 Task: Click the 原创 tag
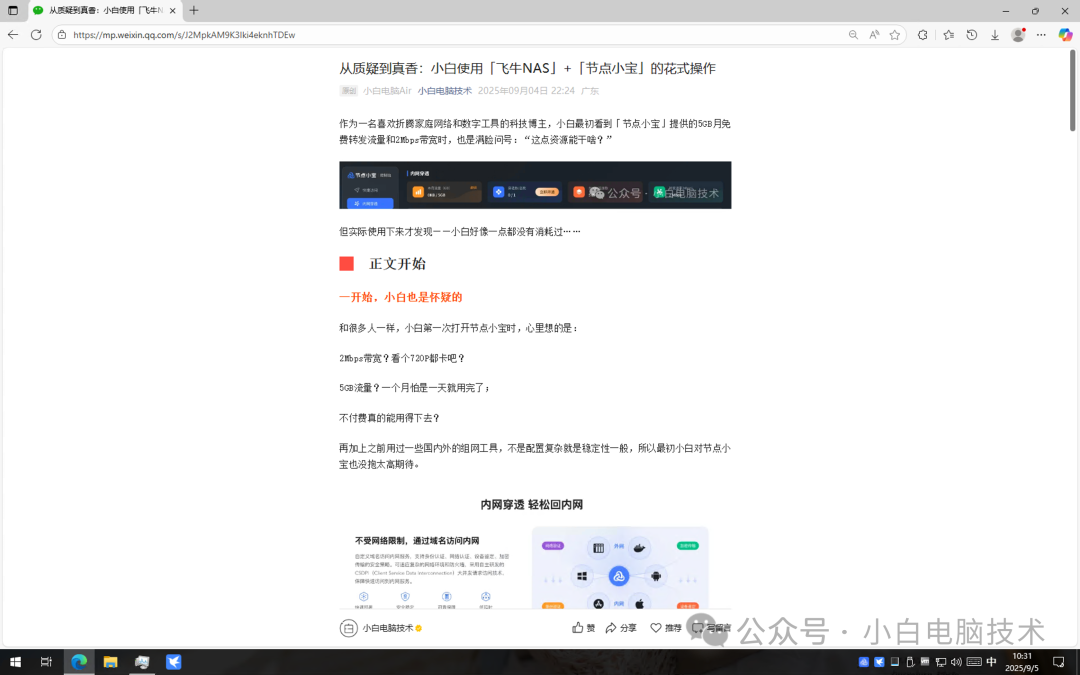(x=349, y=91)
